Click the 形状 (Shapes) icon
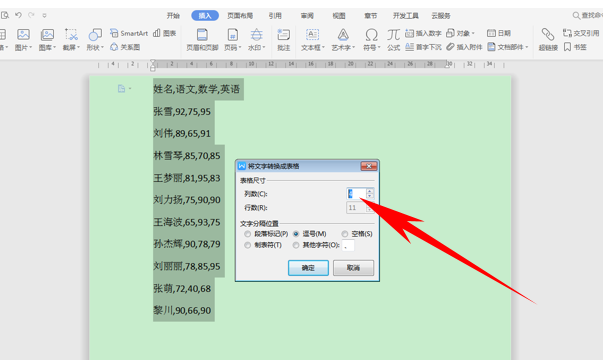 coord(95,35)
